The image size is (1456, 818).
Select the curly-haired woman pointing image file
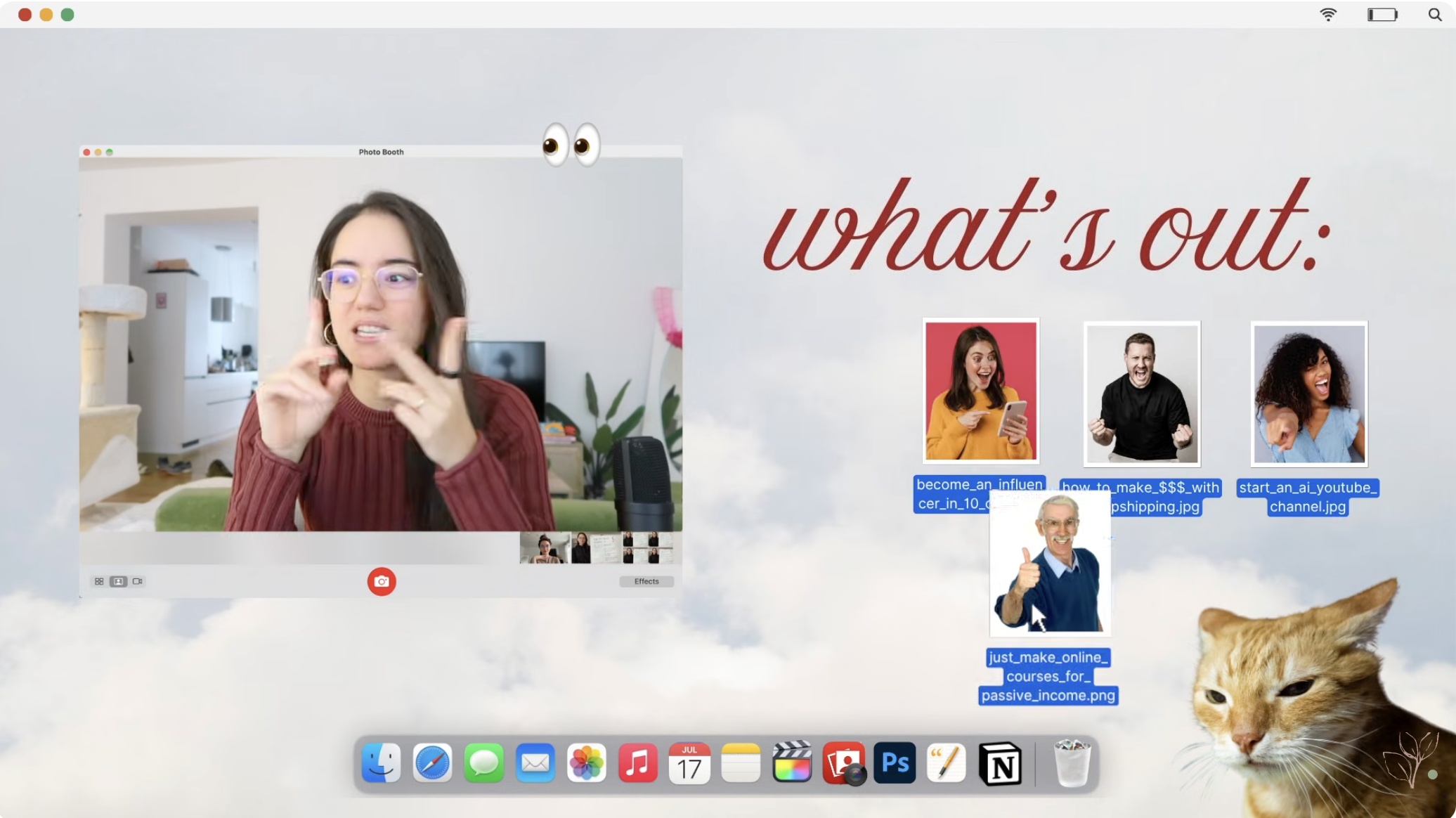[1309, 394]
